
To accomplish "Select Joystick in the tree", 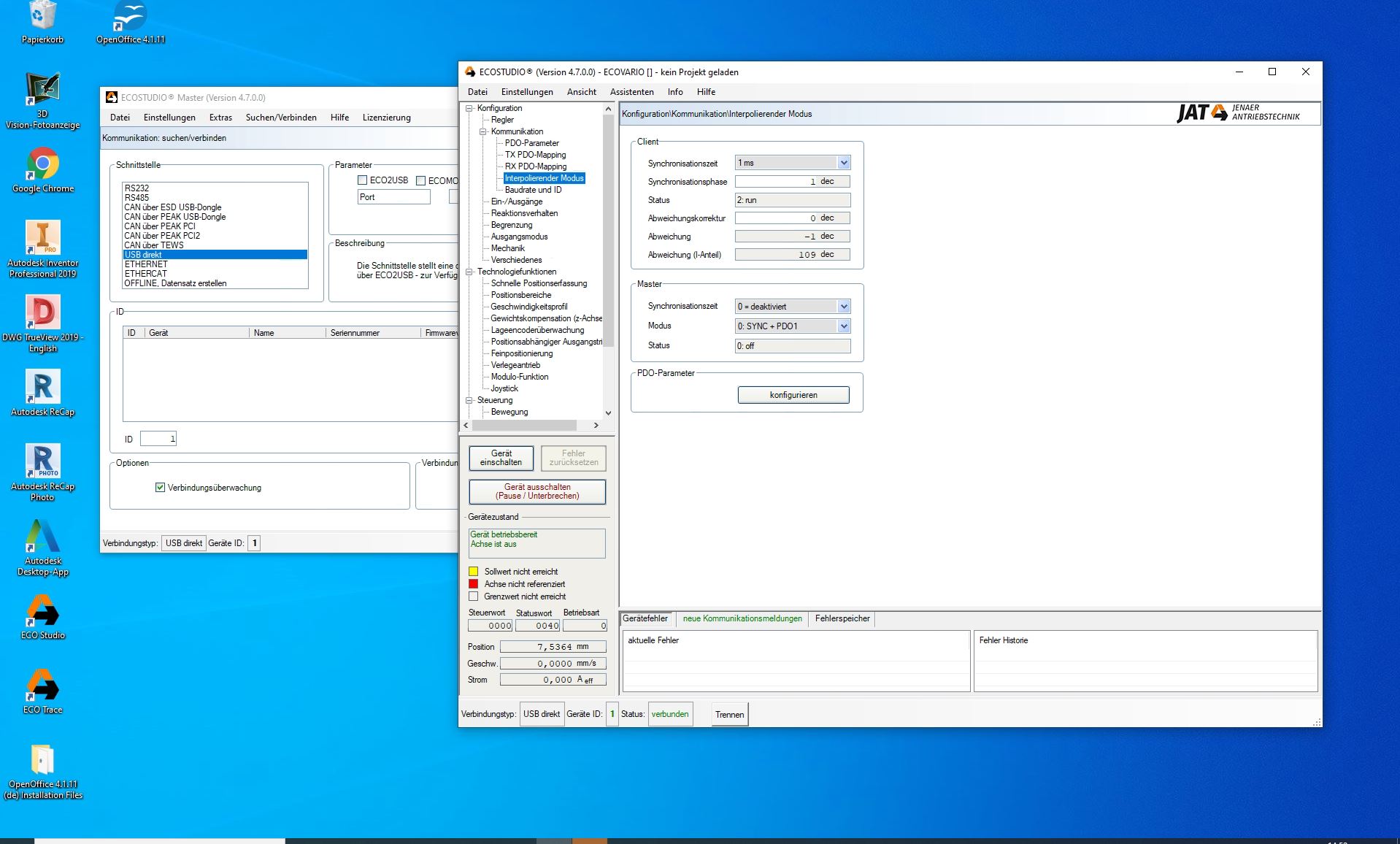I will (504, 388).
